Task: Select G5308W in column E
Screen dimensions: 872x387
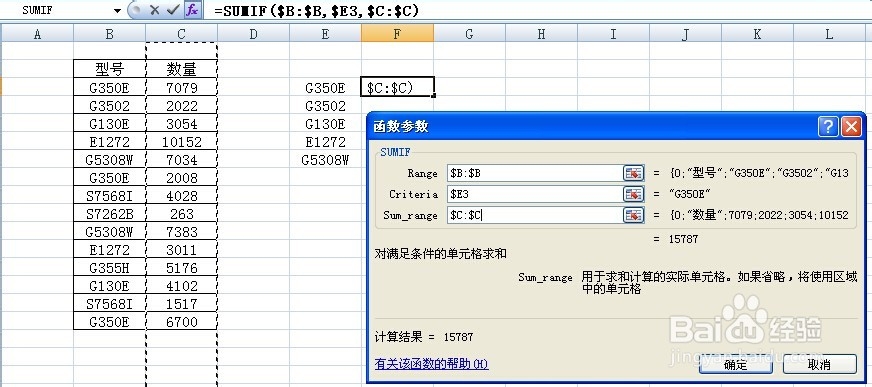Action: click(325, 160)
